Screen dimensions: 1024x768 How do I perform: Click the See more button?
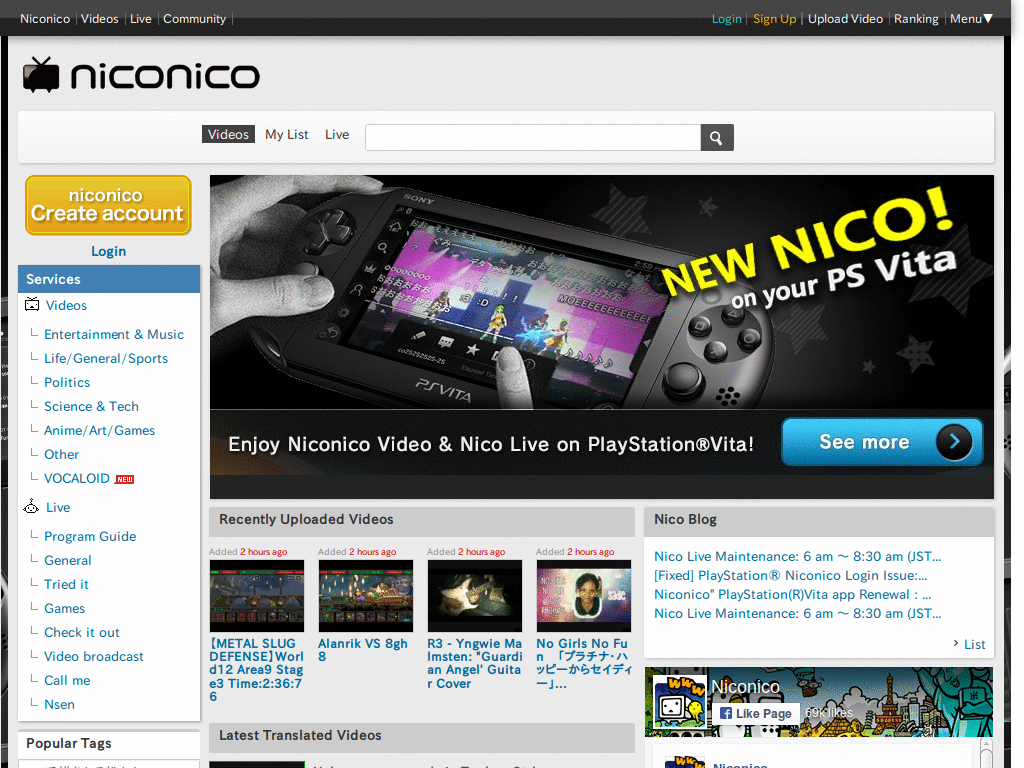[x=882, y=442]
